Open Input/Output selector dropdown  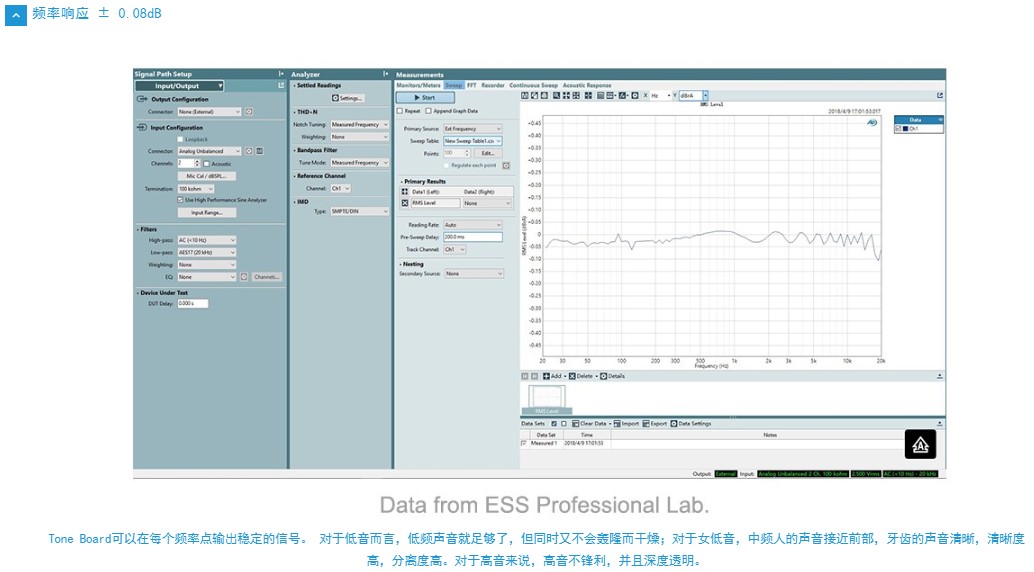[x=179, y=86]
